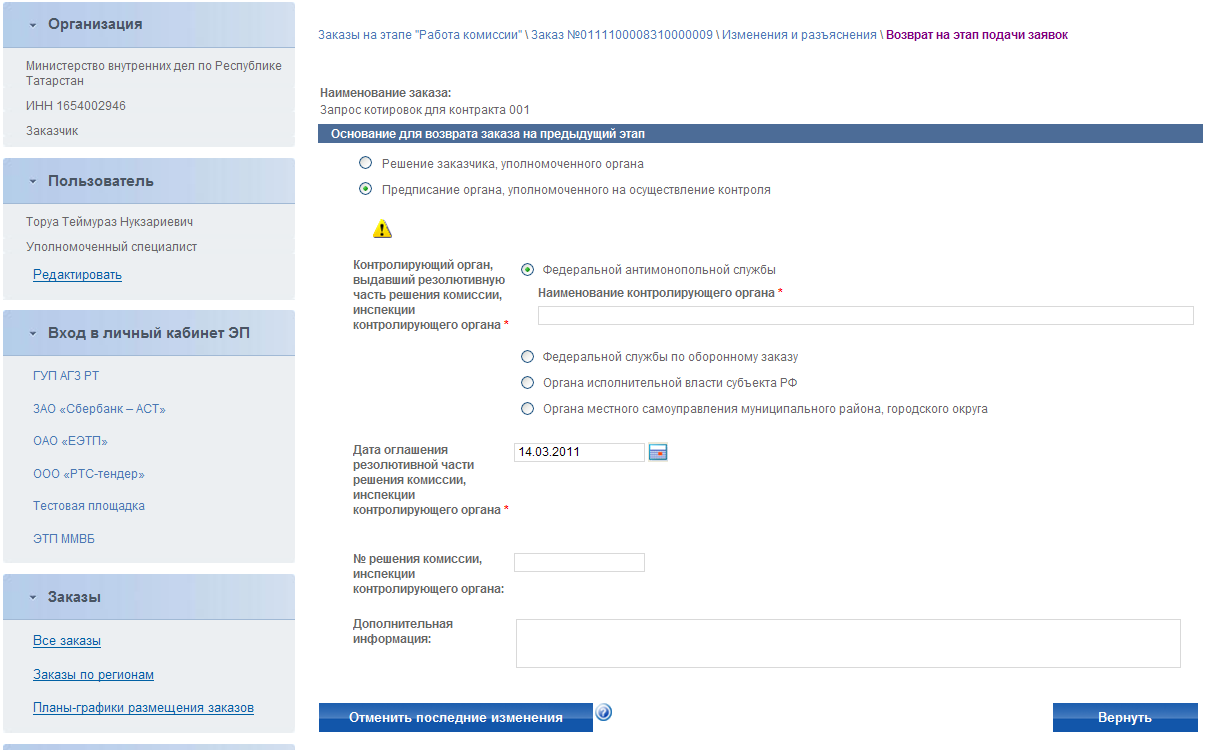Click the yellow warning triangle icon
The height and width of the screenshot is (750, 1228).
click(x=382, y=229)
